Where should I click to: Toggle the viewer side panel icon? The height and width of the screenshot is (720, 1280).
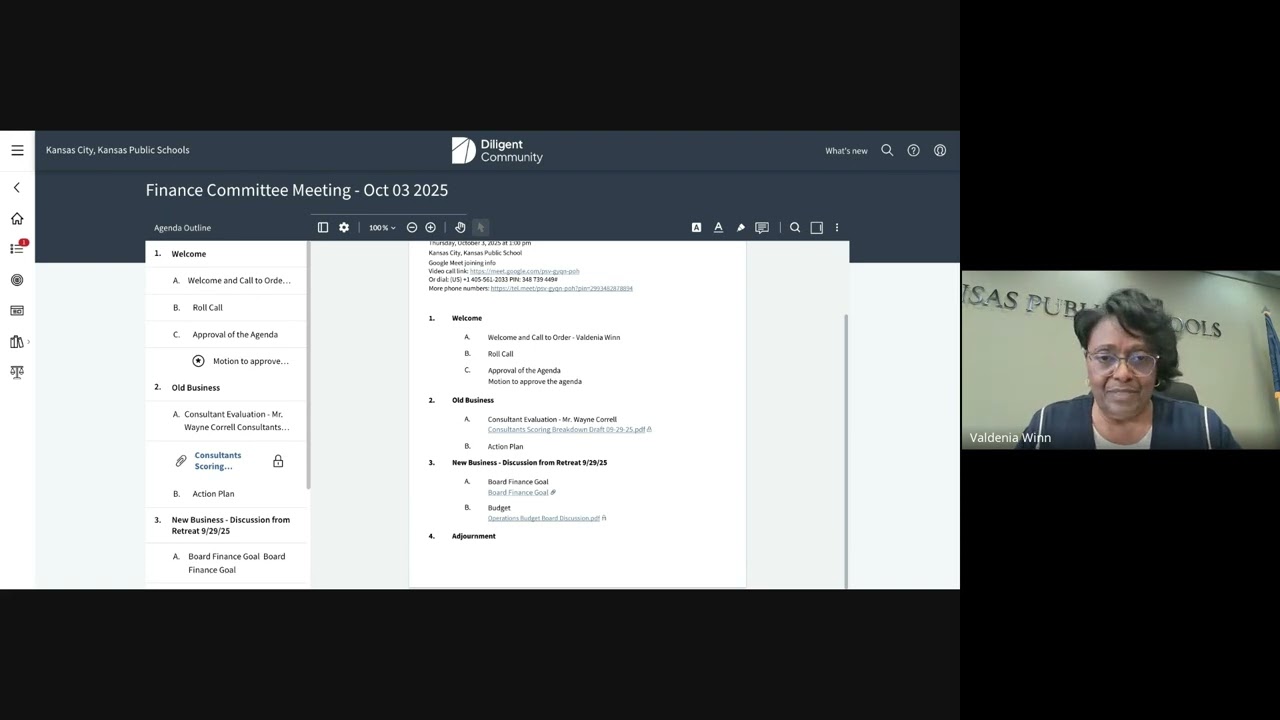tap(323, 228)
